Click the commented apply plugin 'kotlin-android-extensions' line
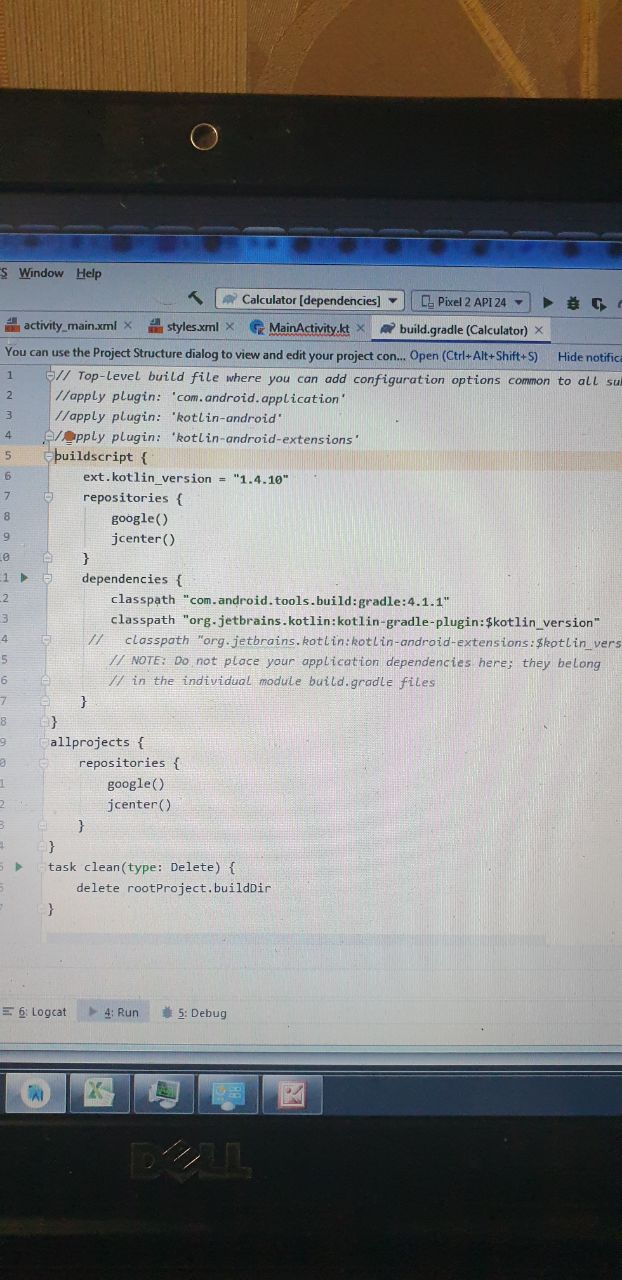This screenshot has width=622, height=1280. coord(205,438)
